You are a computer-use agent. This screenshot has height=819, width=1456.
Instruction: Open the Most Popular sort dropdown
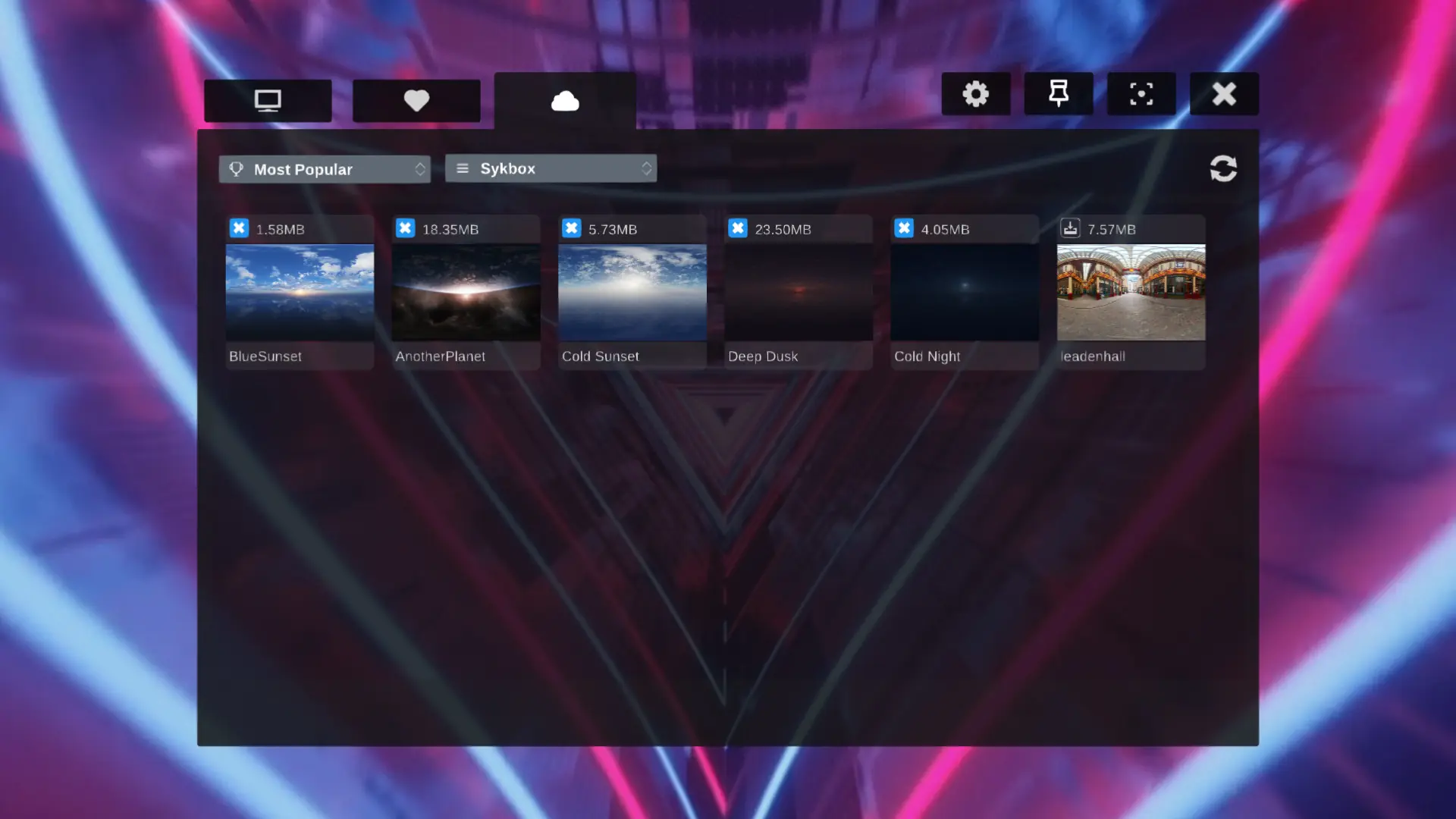325,168
